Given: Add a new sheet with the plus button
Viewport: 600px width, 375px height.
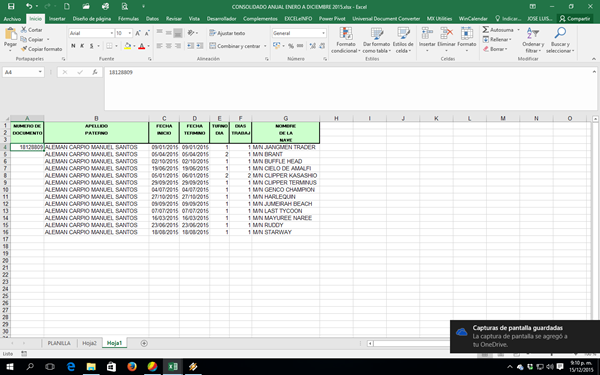Looking at the screenshot, I should 144,343.
